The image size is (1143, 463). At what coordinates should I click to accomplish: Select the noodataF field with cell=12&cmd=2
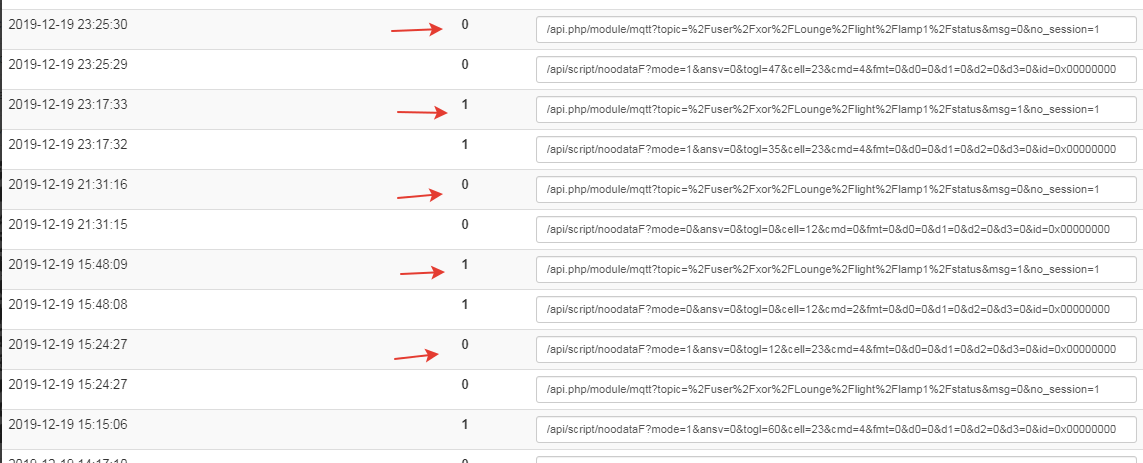[x=836, y=310]
